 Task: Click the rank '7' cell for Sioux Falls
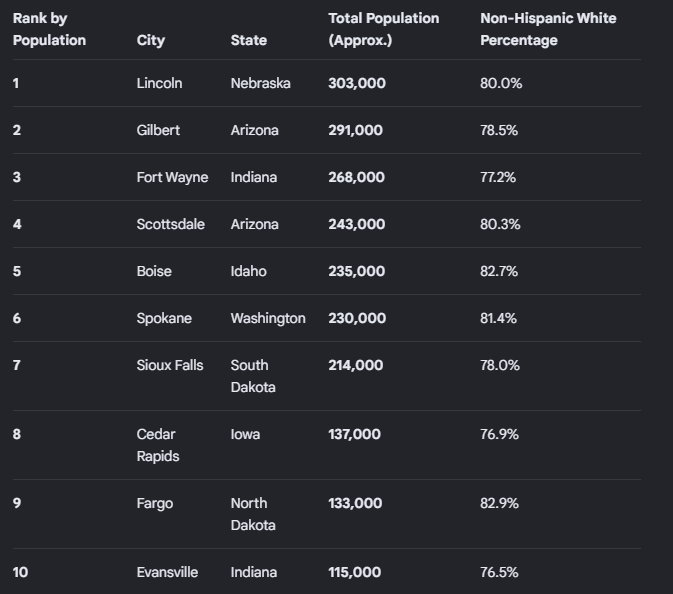pos(17,365)
